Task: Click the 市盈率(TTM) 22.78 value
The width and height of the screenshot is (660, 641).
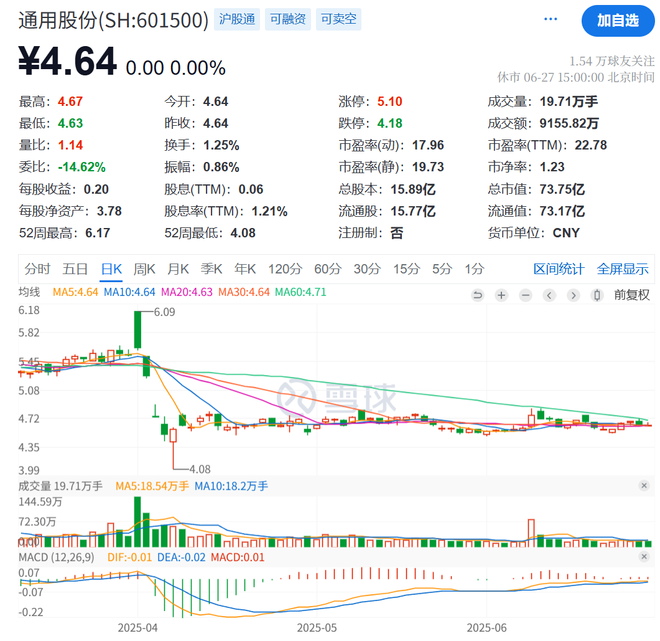Action: (x=591, y=145)
